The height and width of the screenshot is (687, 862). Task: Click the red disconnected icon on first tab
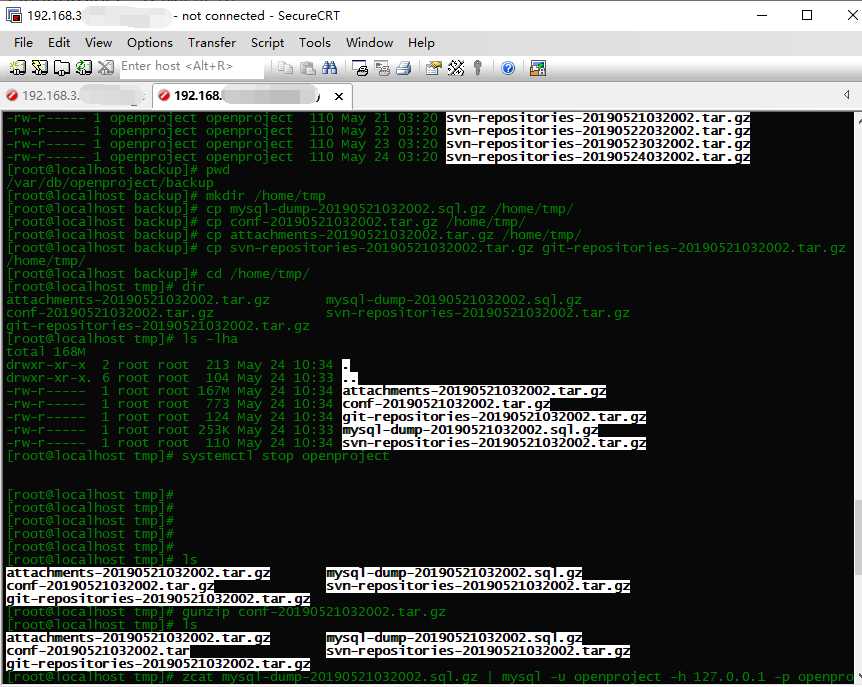click(x=12, y=96)
